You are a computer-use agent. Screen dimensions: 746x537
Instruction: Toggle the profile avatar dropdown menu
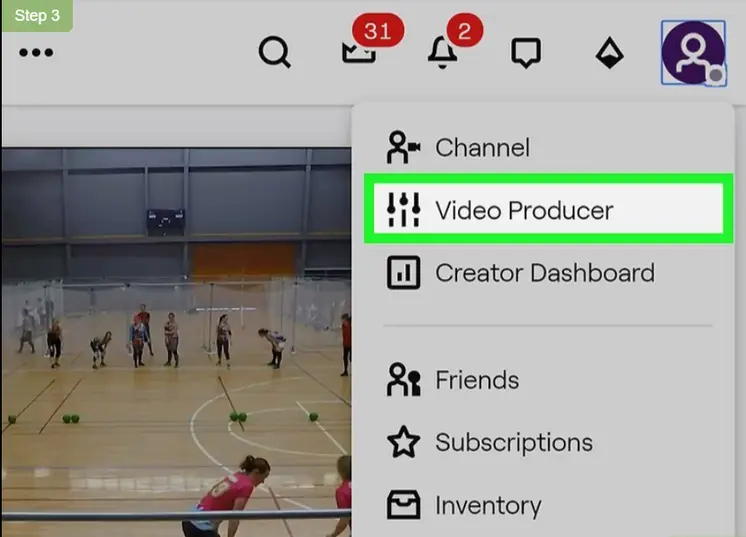pyautogui.click(x=693, y=52)
